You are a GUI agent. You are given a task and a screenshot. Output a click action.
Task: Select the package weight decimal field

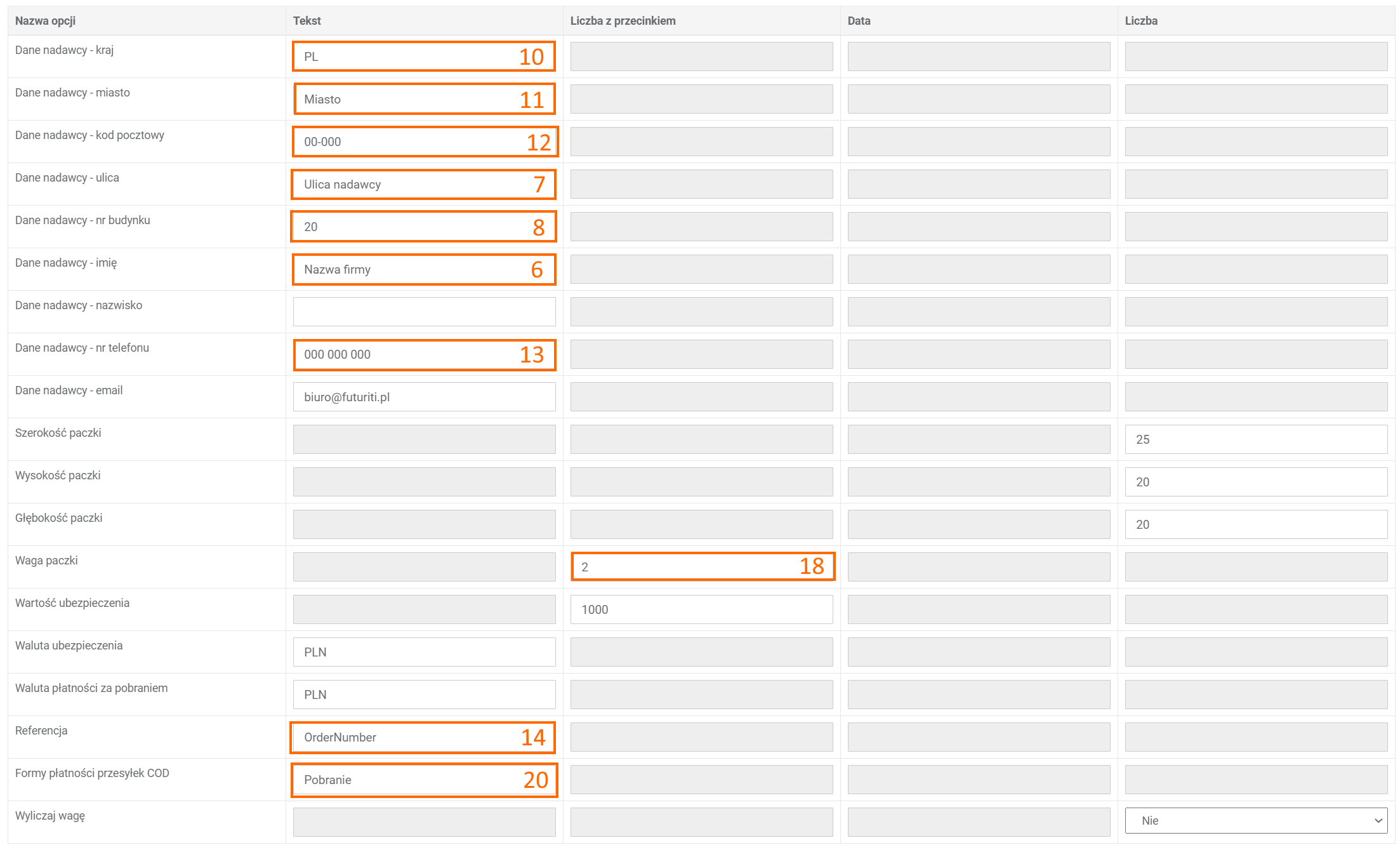685,567
